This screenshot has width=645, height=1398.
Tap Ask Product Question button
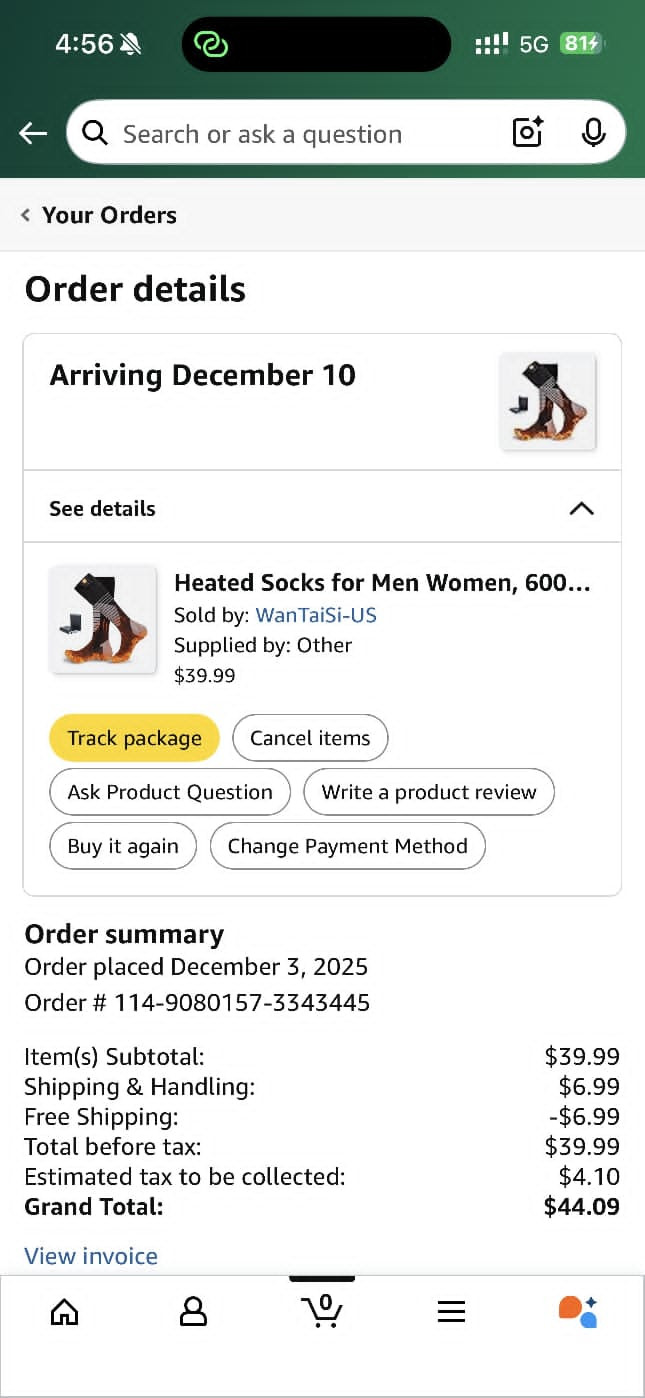170,793
